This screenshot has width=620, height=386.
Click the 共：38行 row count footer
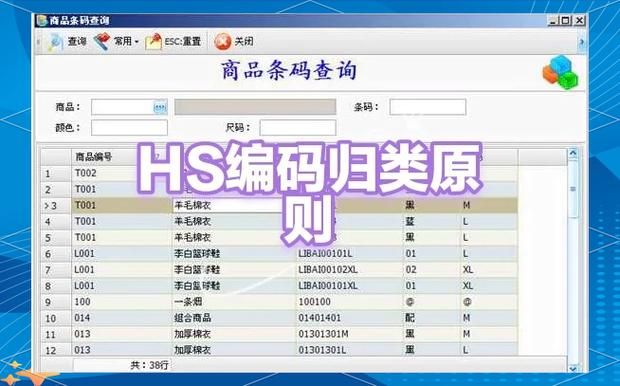pos(149,365)
